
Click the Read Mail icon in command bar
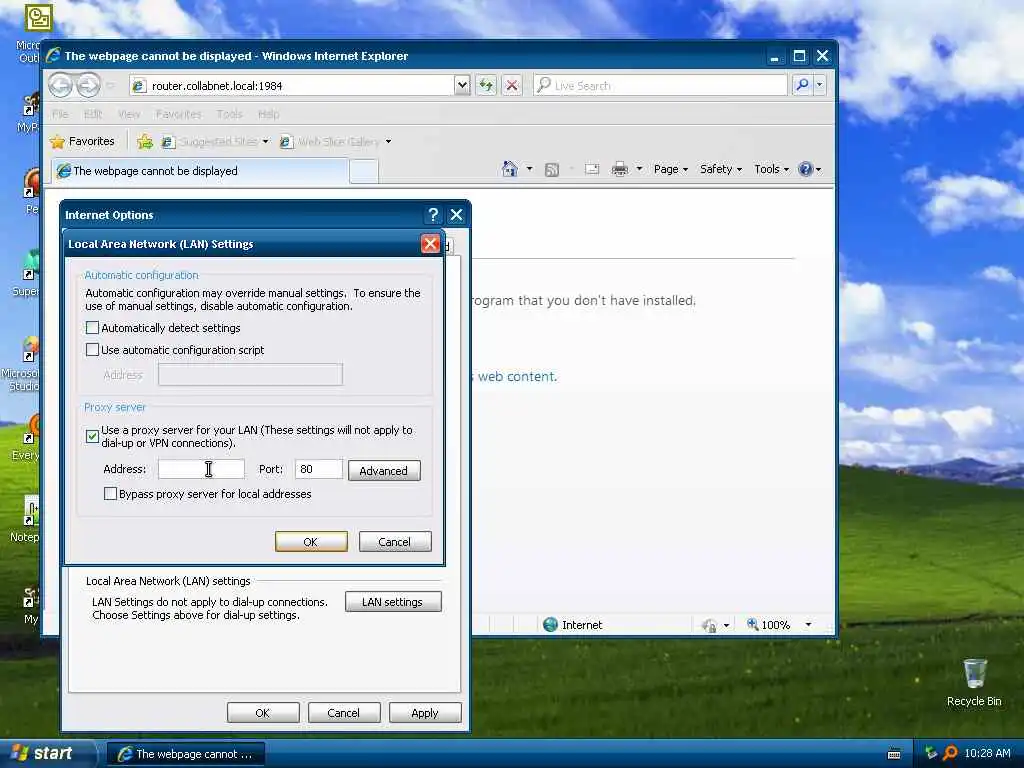[592, 169]
